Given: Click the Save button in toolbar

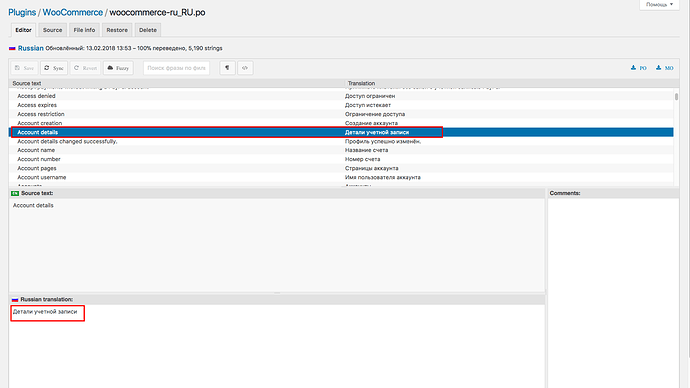Looking at the screenshot, I should click(x=24, y=68).
